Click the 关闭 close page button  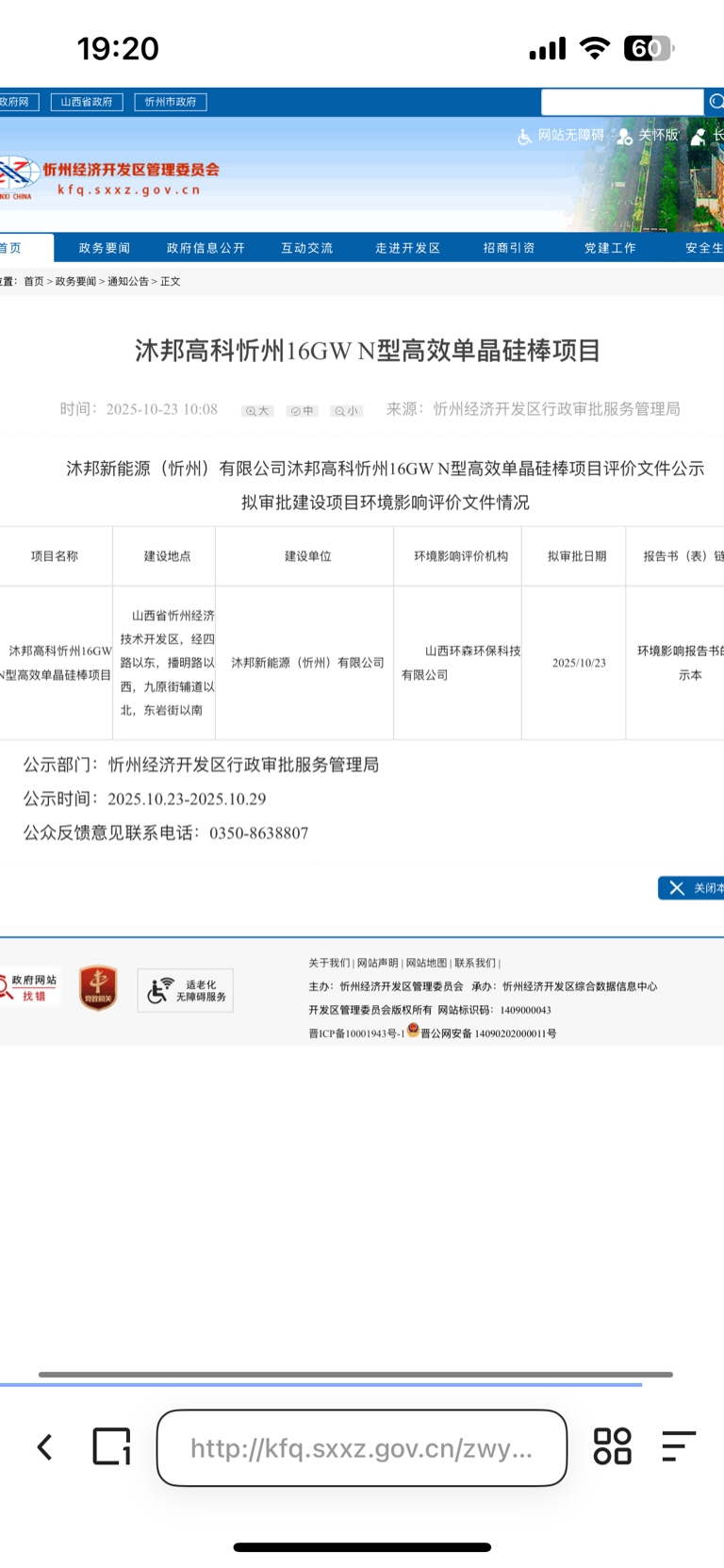pos(691,887)
